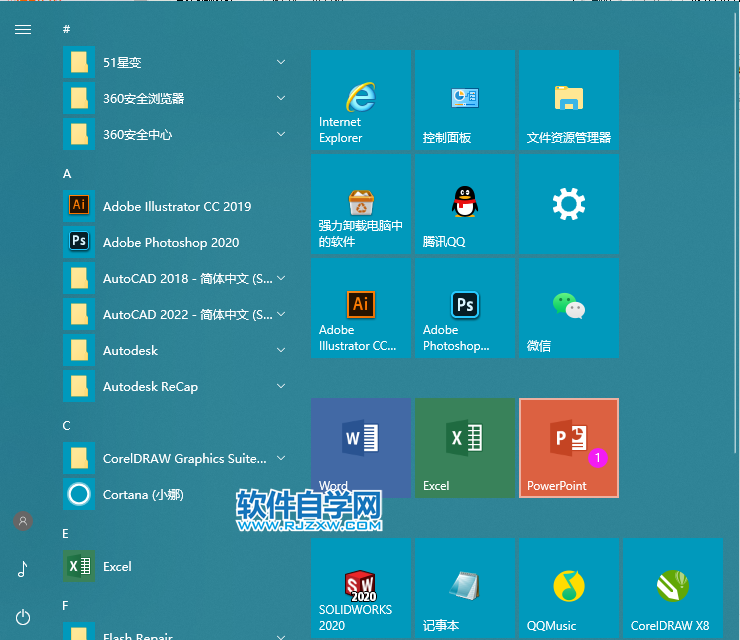The height and width of the screenshot is (640, 740).
Task: Open the QQMusic tile
Action: [568, 587]
